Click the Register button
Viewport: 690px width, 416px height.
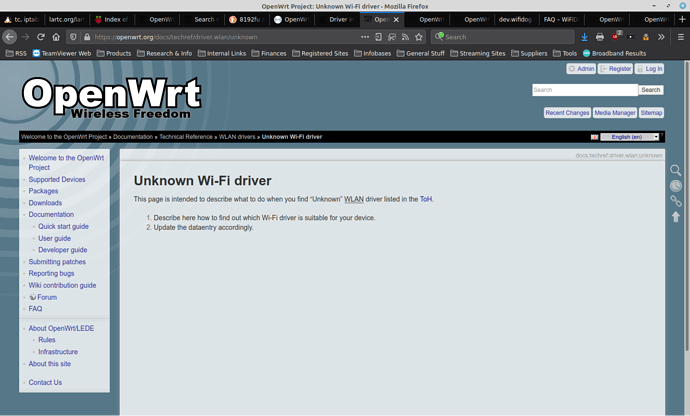point(615,69)
